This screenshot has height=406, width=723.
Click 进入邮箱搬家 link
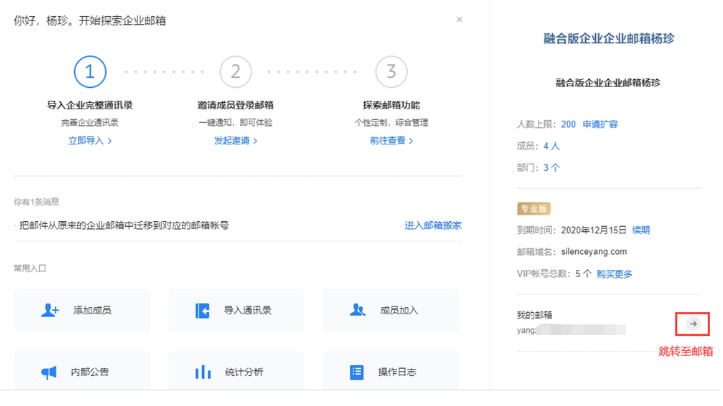pos(432,226)
